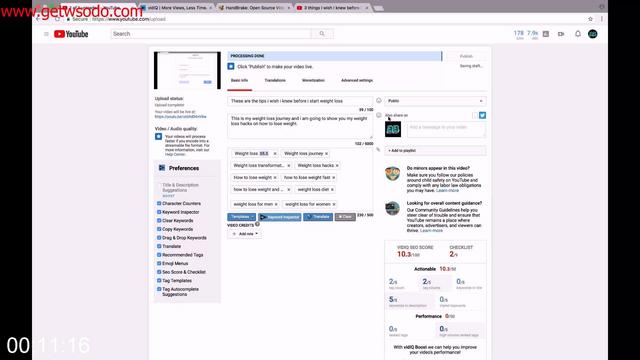Click the pencil icon beside Add to playlist
The height and width of the screenshot is (360, 640).
[x=378, y=150]
